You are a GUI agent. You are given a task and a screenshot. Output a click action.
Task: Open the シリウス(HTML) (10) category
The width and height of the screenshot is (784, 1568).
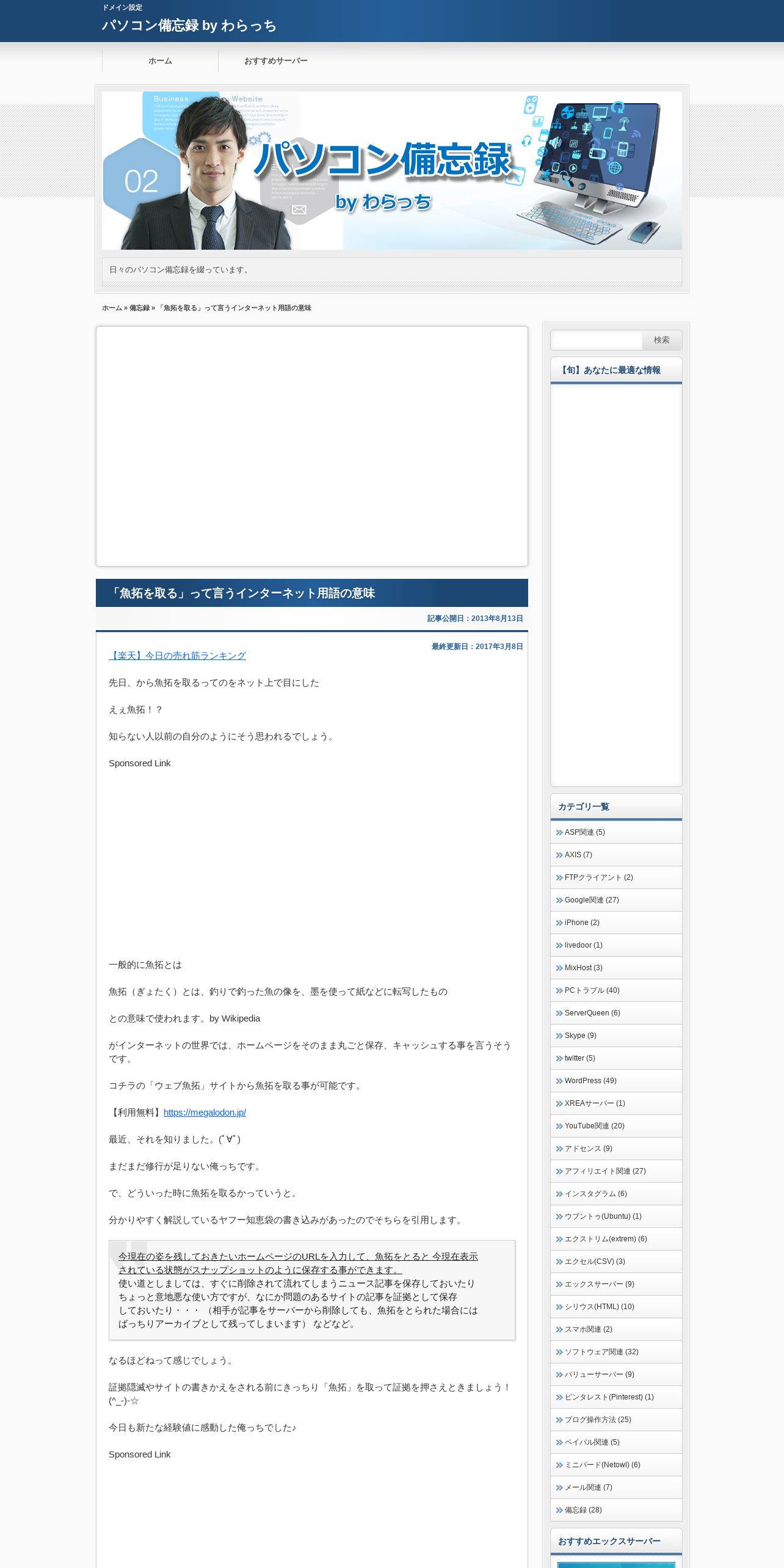tap(616, 1307)
